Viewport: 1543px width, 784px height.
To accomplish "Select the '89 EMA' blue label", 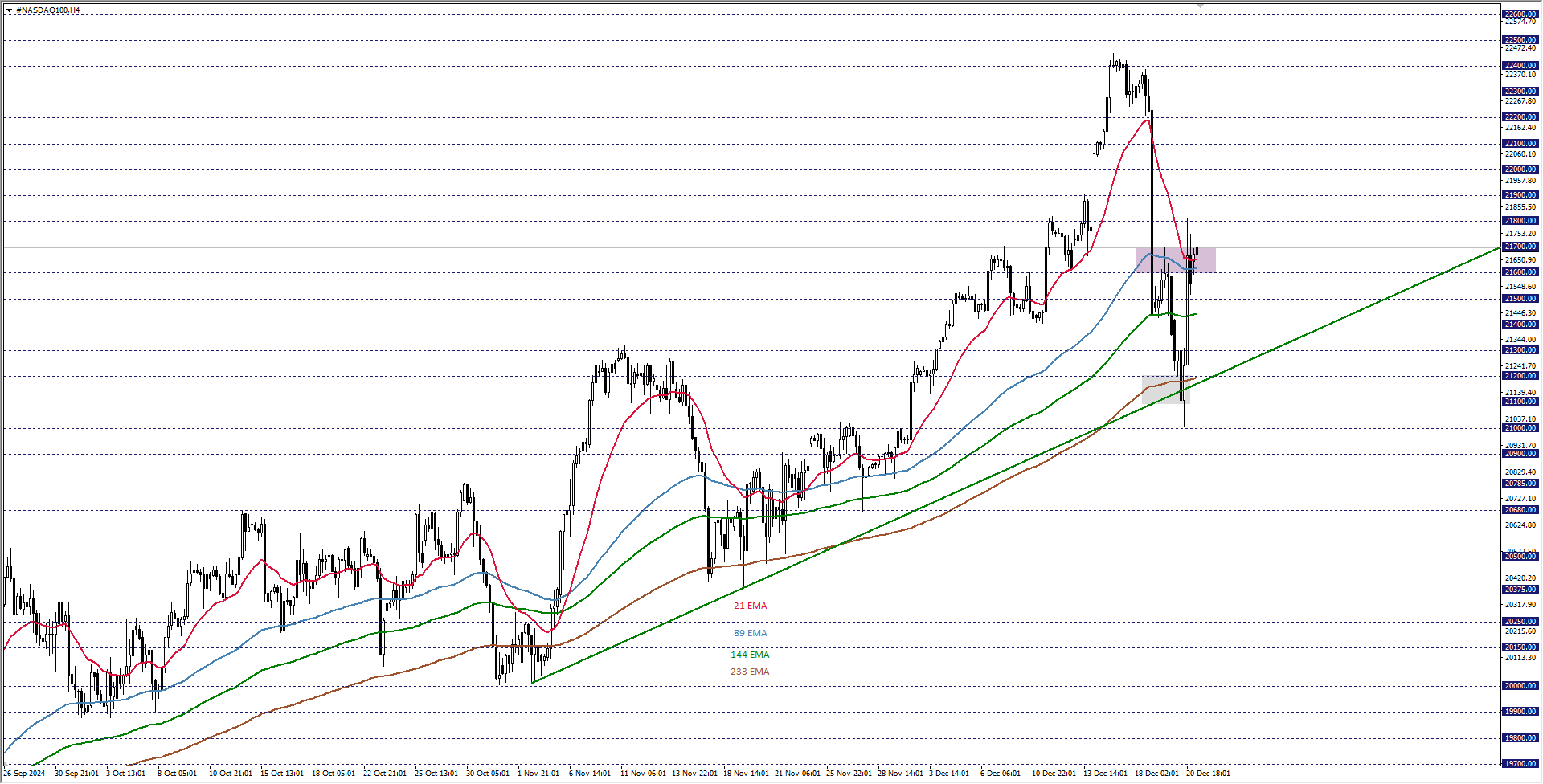I will point(750,633).
